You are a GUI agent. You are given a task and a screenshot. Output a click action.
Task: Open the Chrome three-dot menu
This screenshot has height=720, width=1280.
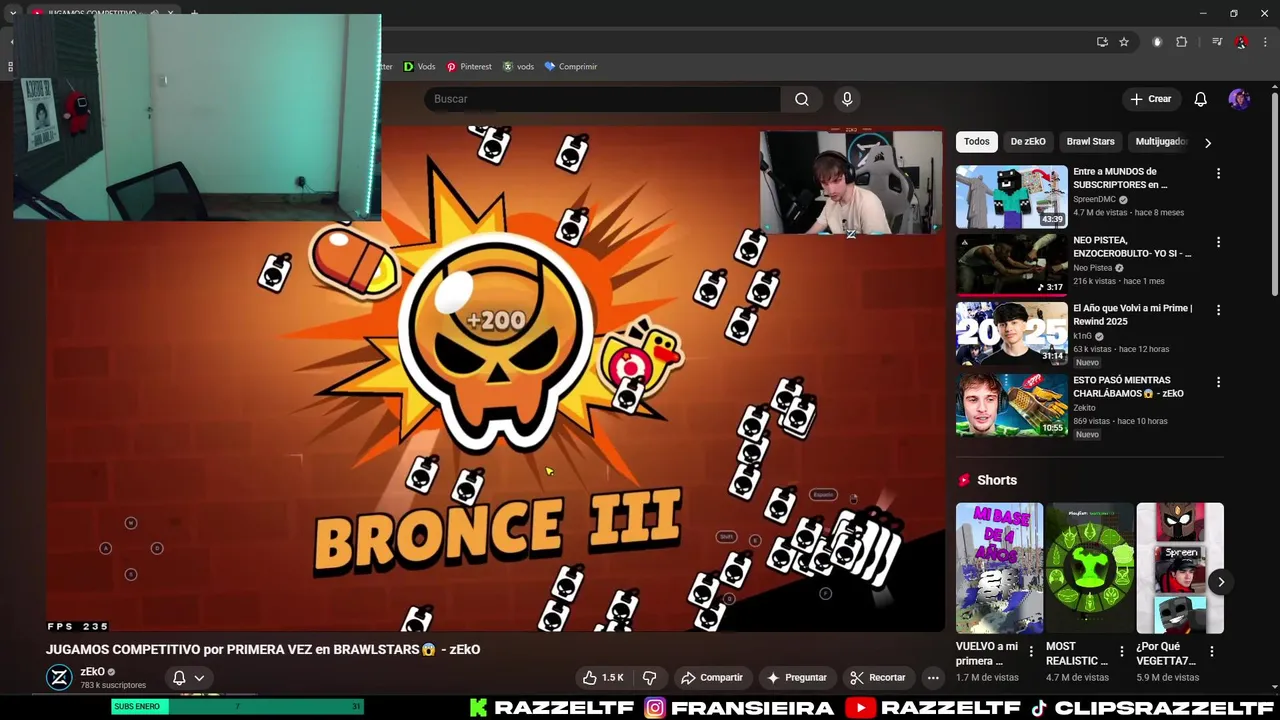pyautogui.click(x=1265, y=42)
